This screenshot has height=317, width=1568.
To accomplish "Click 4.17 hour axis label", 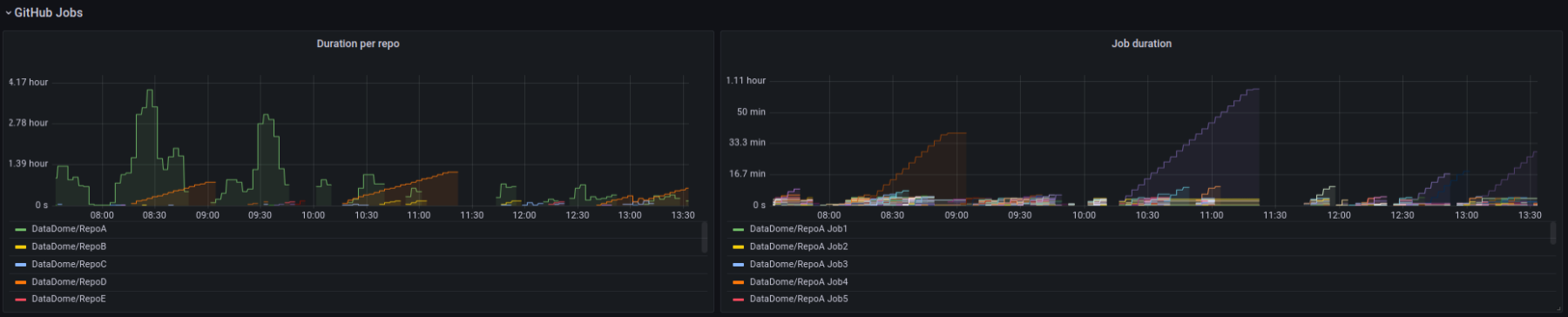I will 29,82.
